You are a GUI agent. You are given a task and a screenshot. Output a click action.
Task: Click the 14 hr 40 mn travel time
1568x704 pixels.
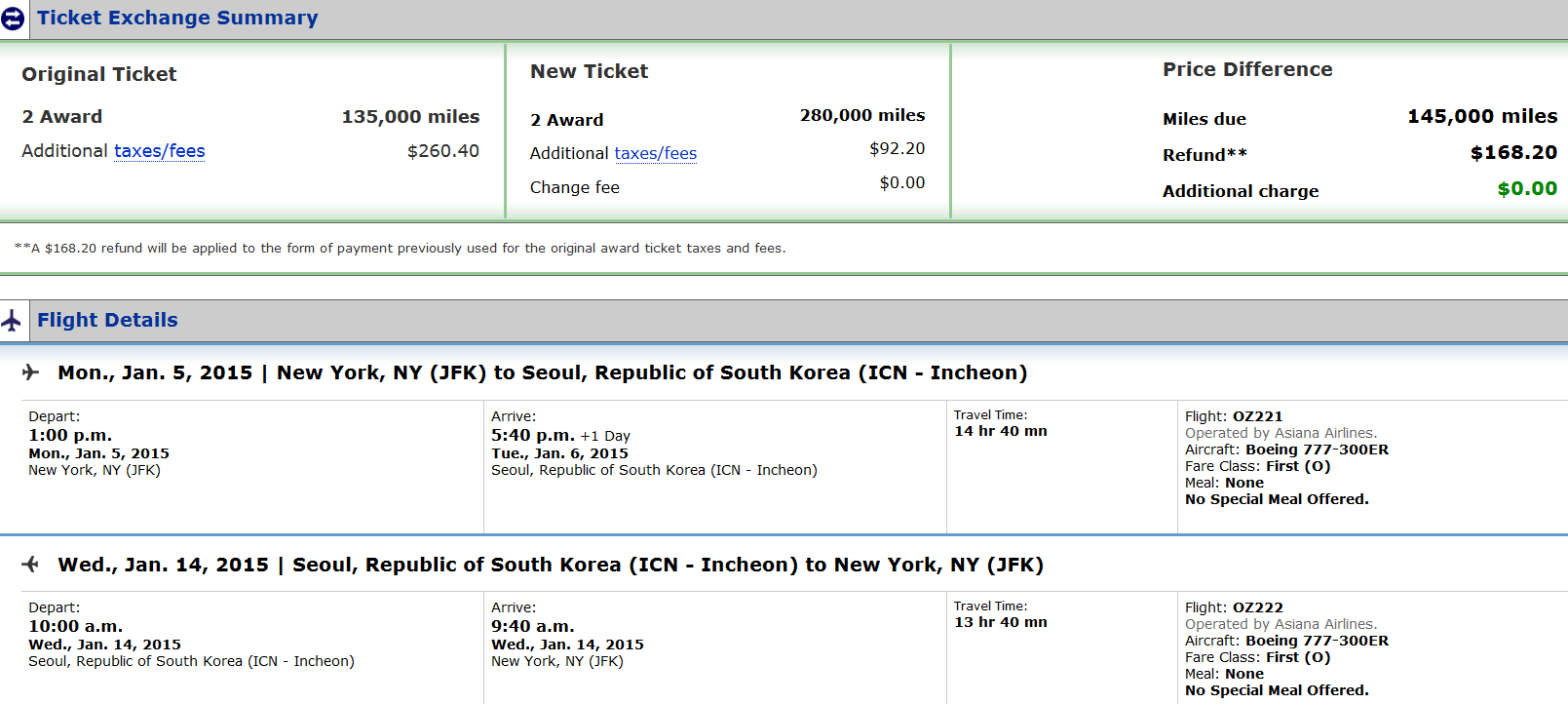[1000, 431]
